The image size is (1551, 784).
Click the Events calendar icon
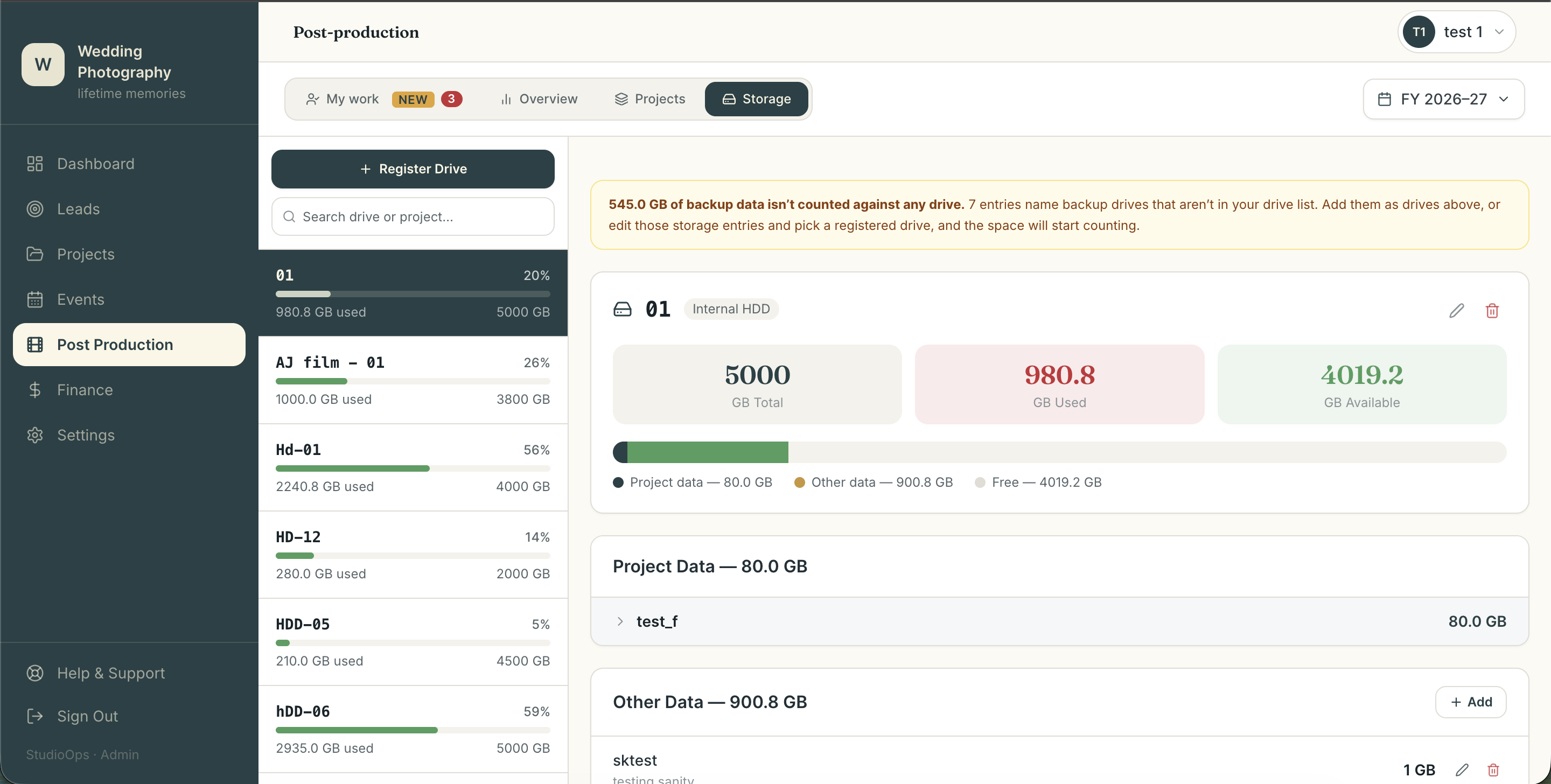click(35, 299)
